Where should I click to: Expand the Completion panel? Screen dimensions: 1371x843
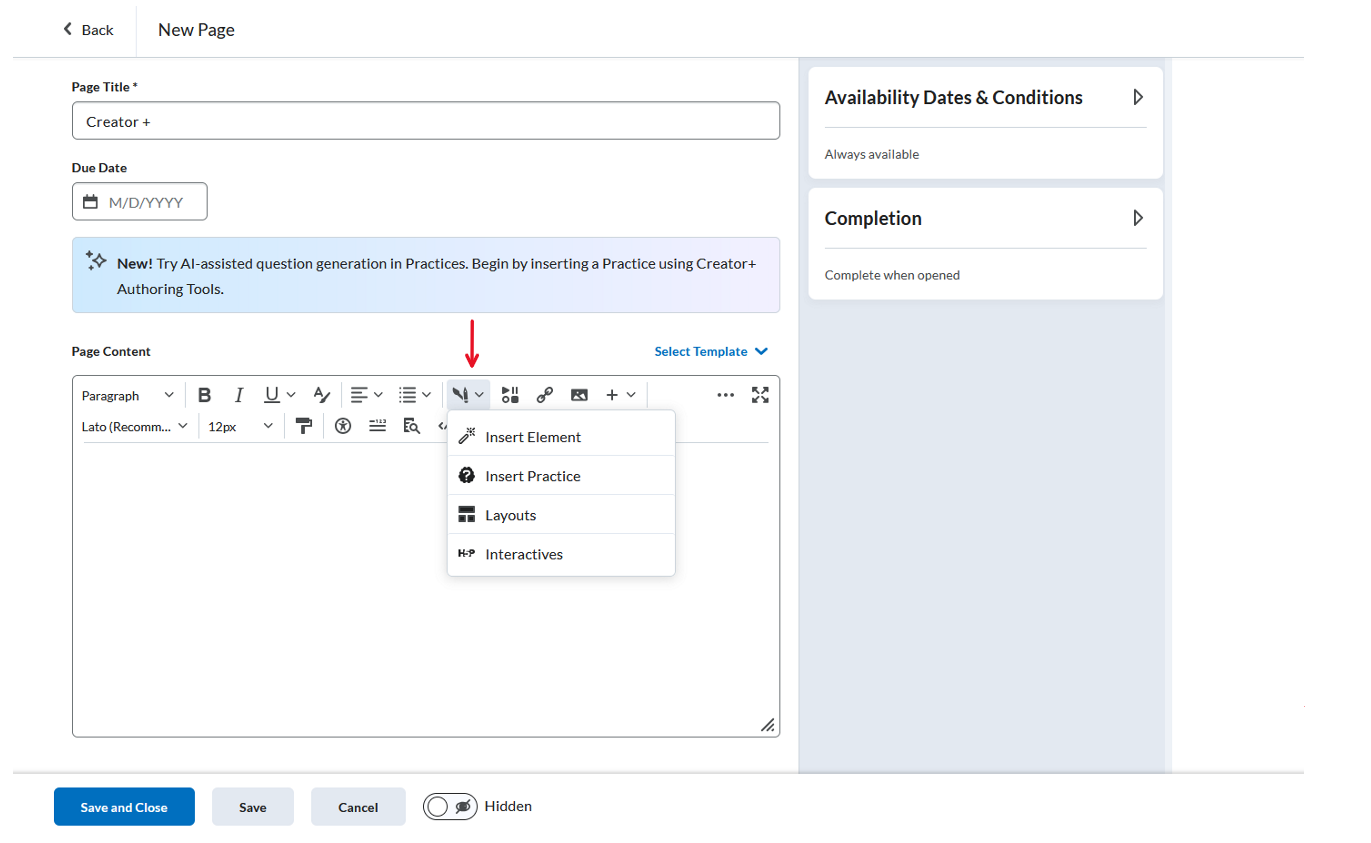[x=1137, y=218]
